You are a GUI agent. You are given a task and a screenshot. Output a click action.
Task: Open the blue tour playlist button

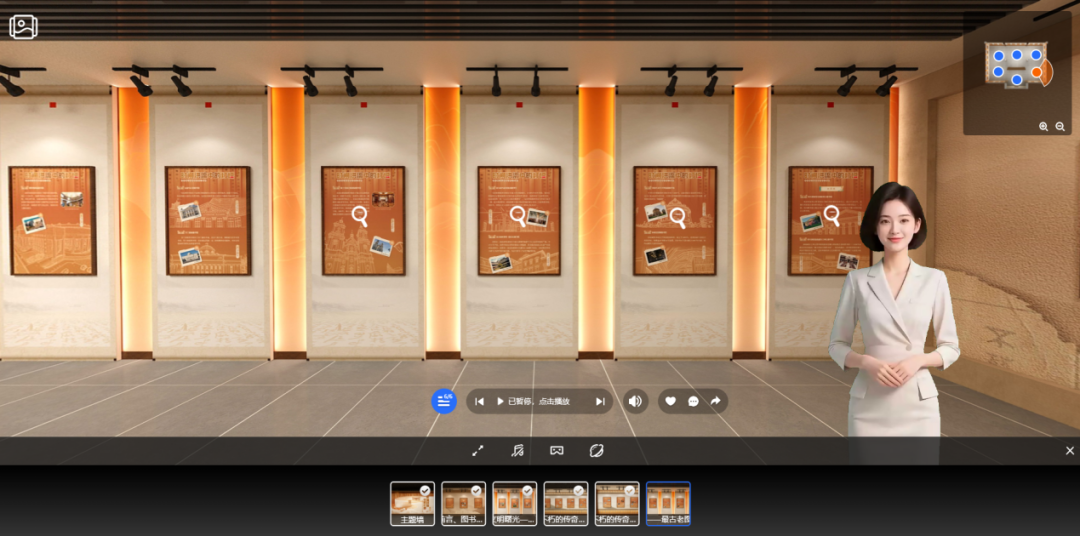pos(444,401)
